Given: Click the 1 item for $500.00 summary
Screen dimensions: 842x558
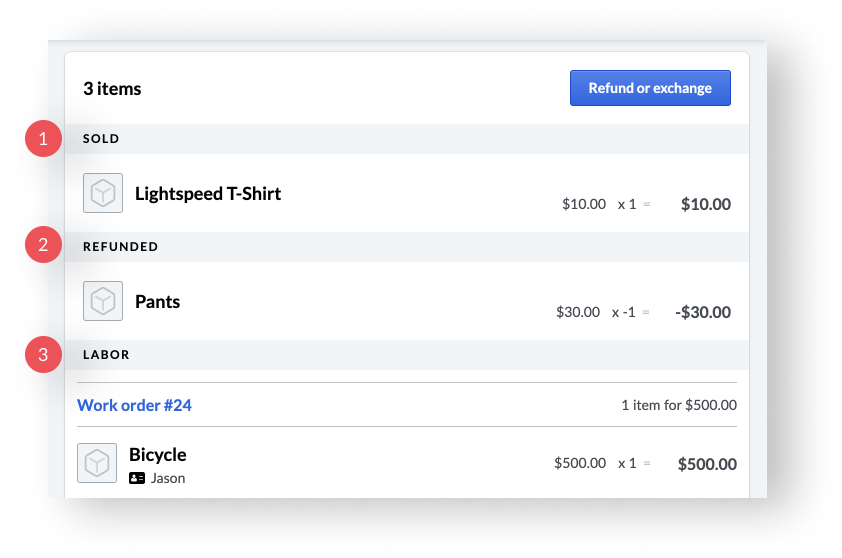Looking at the screenshot, I should pyautogui.click(x=679, y=405).
